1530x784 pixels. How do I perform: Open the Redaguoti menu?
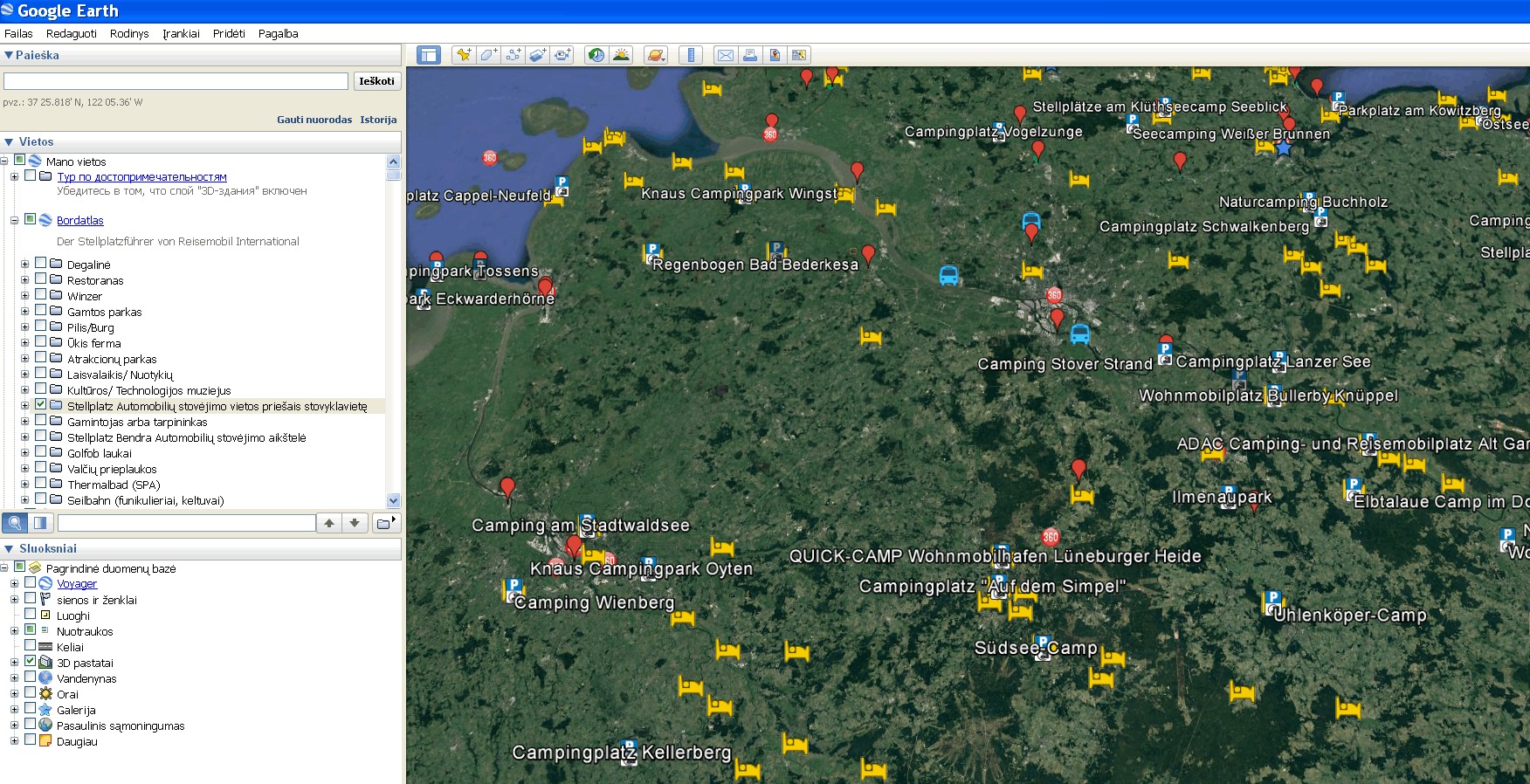pos(72,33)
